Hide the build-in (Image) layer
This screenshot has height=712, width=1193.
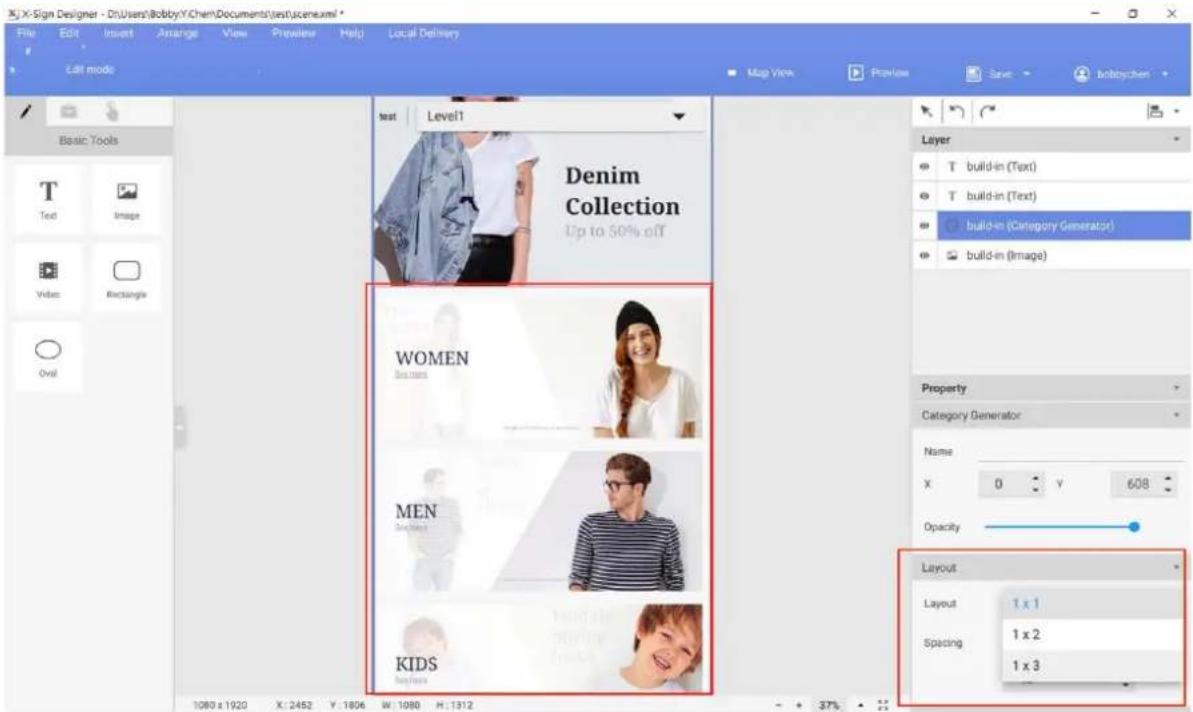point(924,256)
